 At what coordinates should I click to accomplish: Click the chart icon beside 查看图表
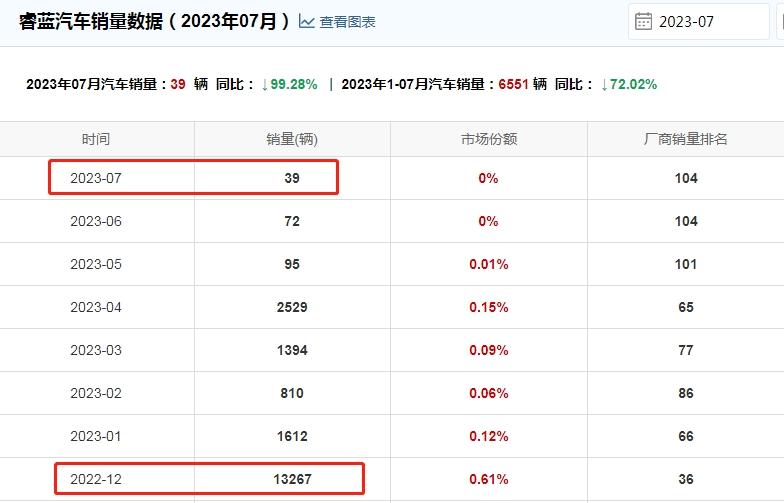[x=306, y=22]
